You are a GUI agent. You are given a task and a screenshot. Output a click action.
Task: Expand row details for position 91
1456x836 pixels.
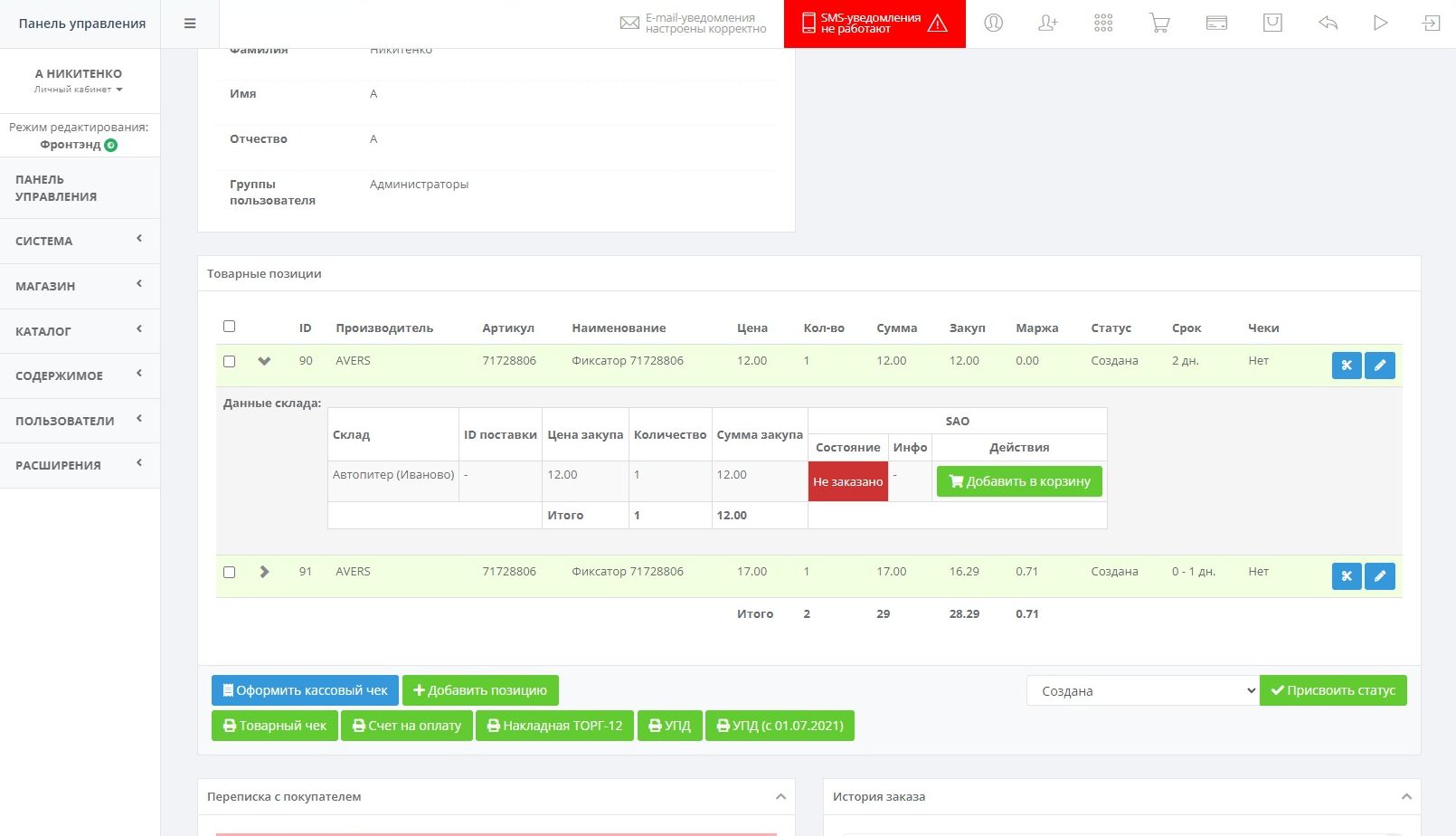tap(264, 572)
